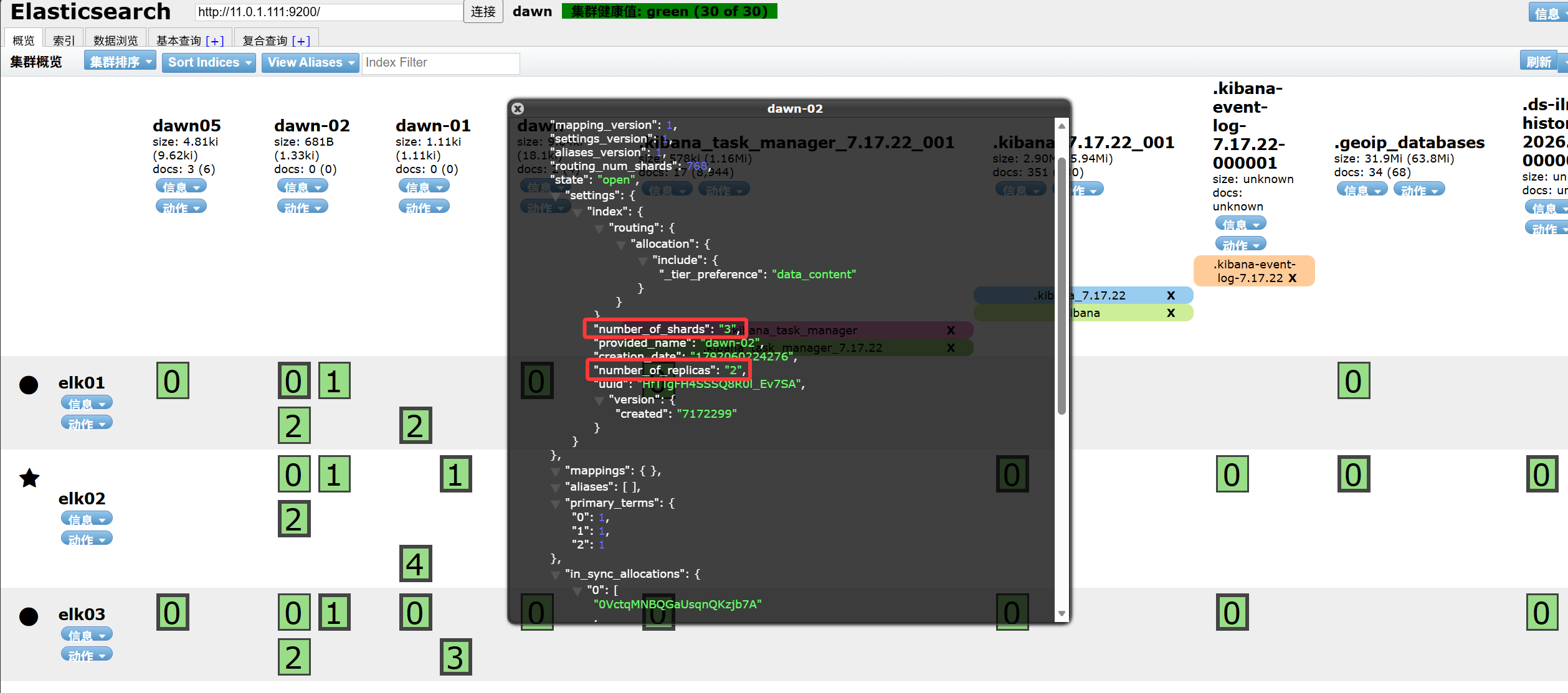Viewport: 1568px width, 693px height.
Task: Open dawn-02 动作 dropdown
Action: 302,207
